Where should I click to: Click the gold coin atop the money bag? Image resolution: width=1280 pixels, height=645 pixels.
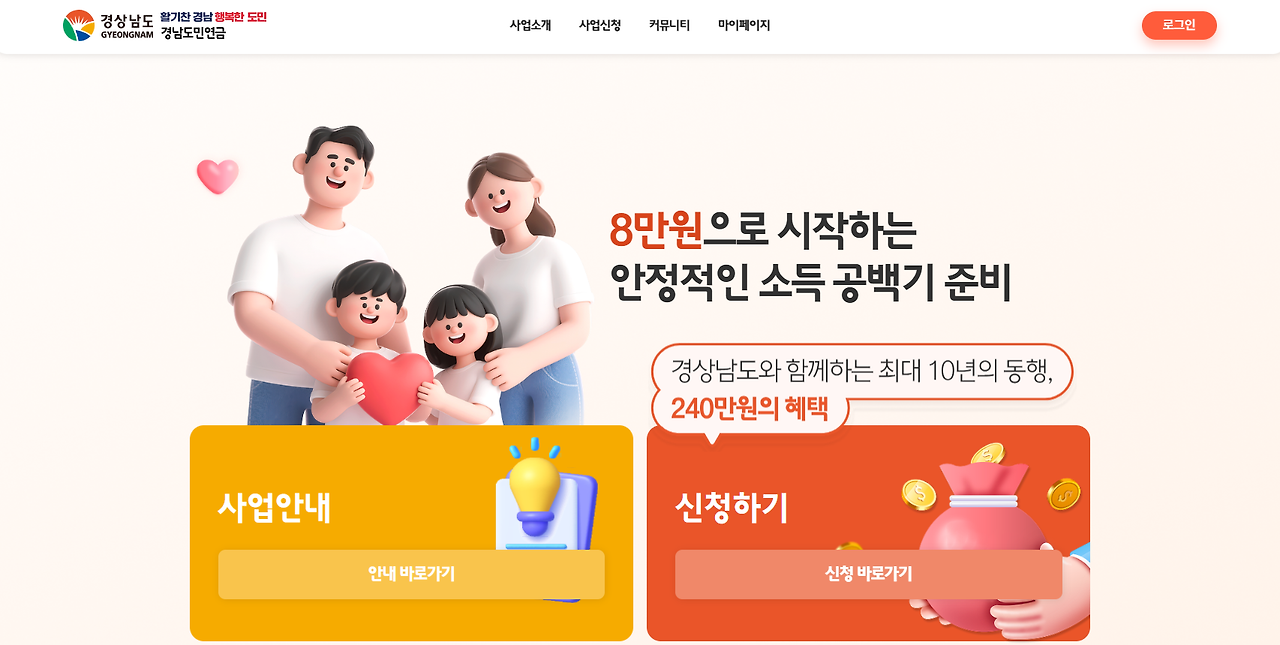coord(987,454)
